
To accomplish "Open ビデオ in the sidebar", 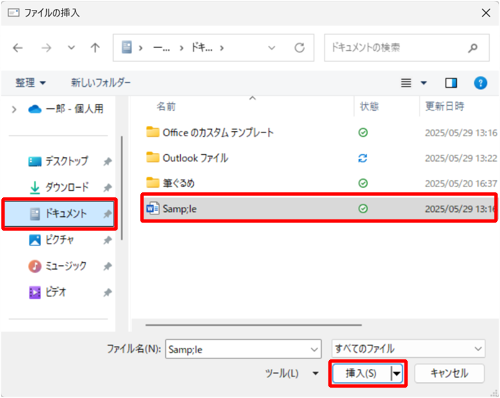I will pos(48,292).
